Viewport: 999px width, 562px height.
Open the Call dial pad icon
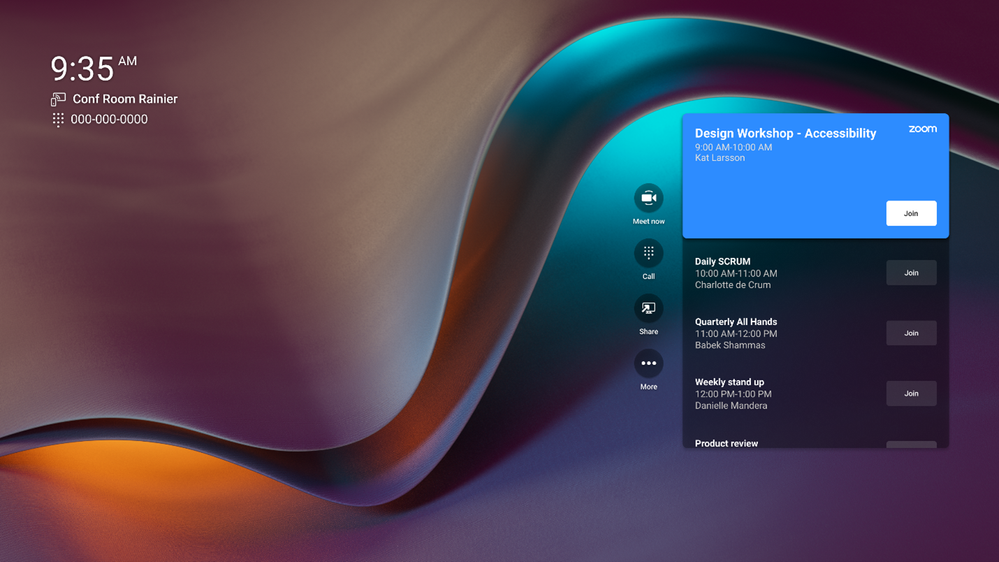(649, 253)
